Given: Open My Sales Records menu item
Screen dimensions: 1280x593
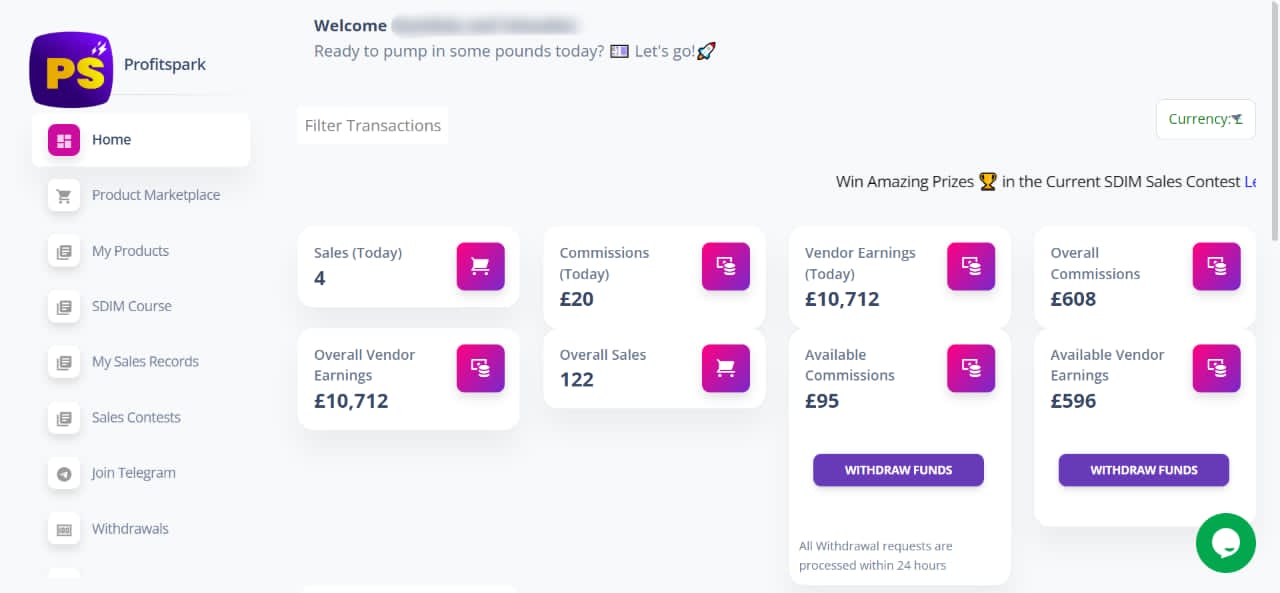Looking at the screenshot, I should pos(145,362).
